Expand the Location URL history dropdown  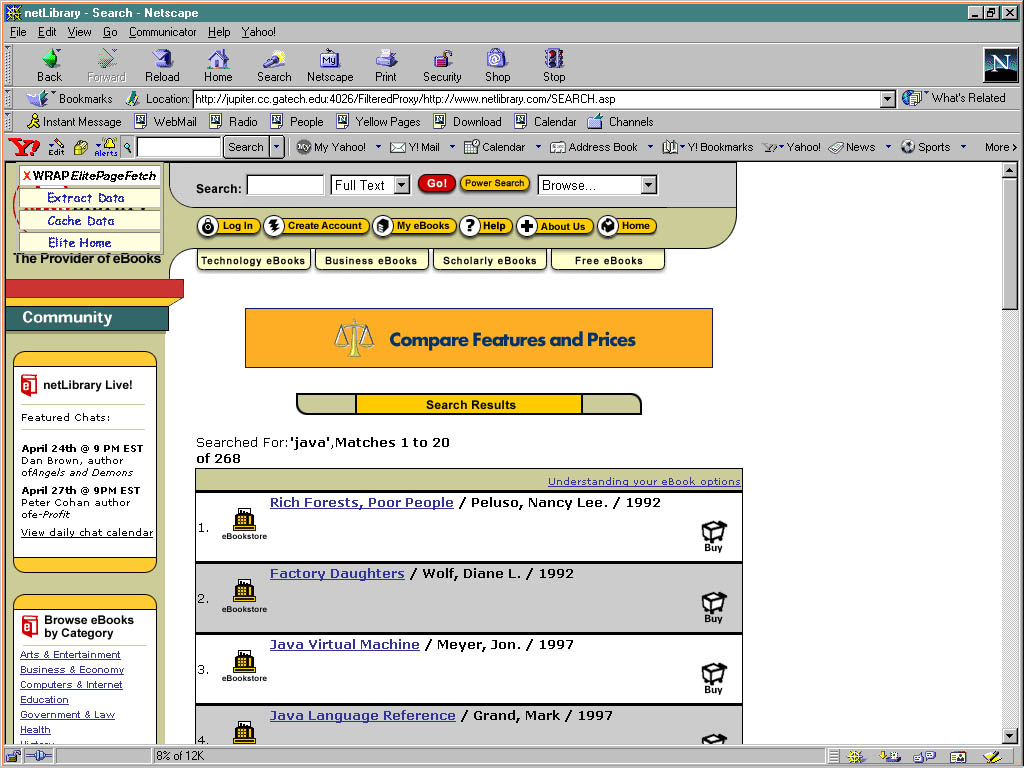(x=887, y=99)
